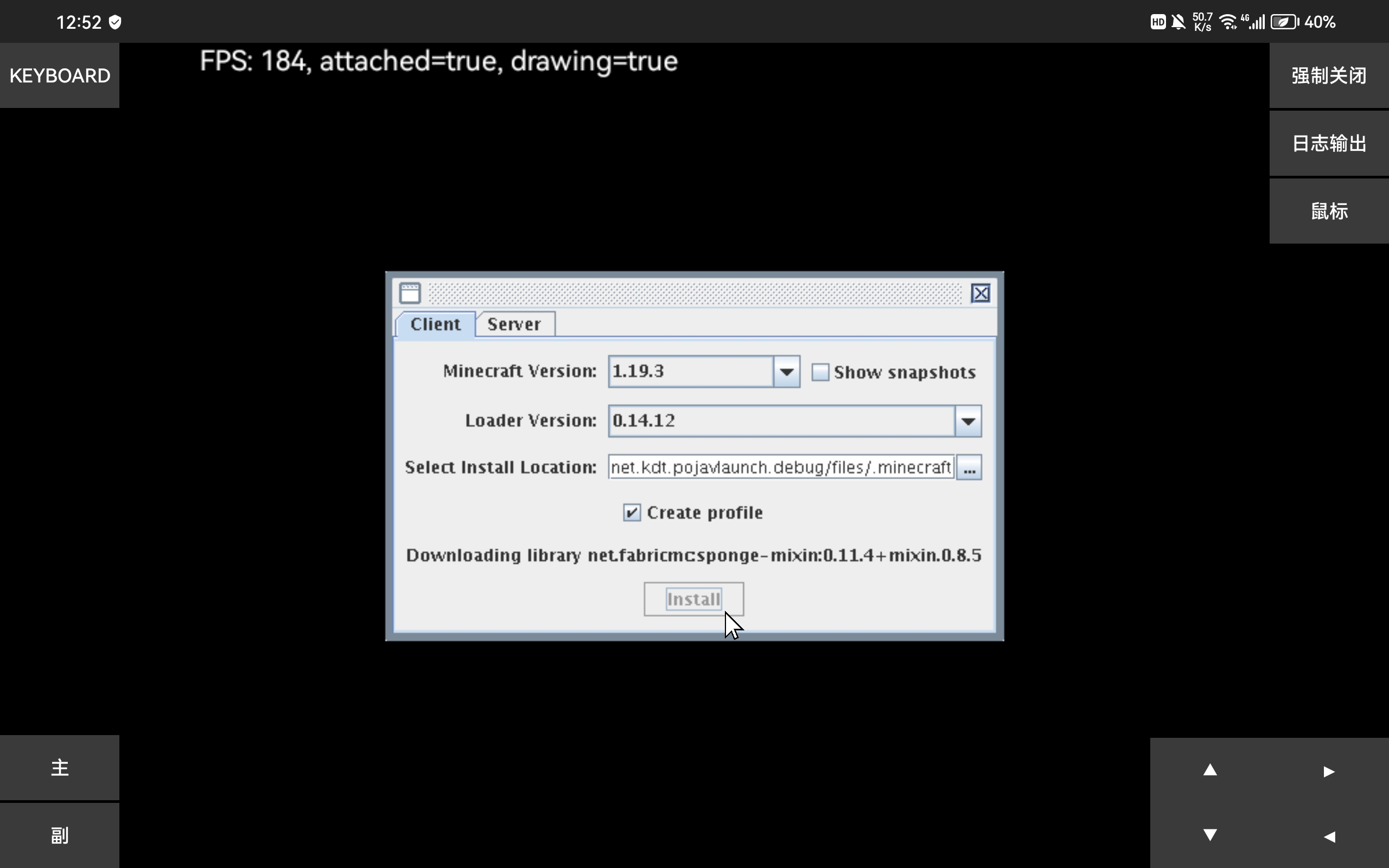Viewport: 1389px width, 868px height.
Task: Expand the Loader Version dropdown
Action: [967, 420]
